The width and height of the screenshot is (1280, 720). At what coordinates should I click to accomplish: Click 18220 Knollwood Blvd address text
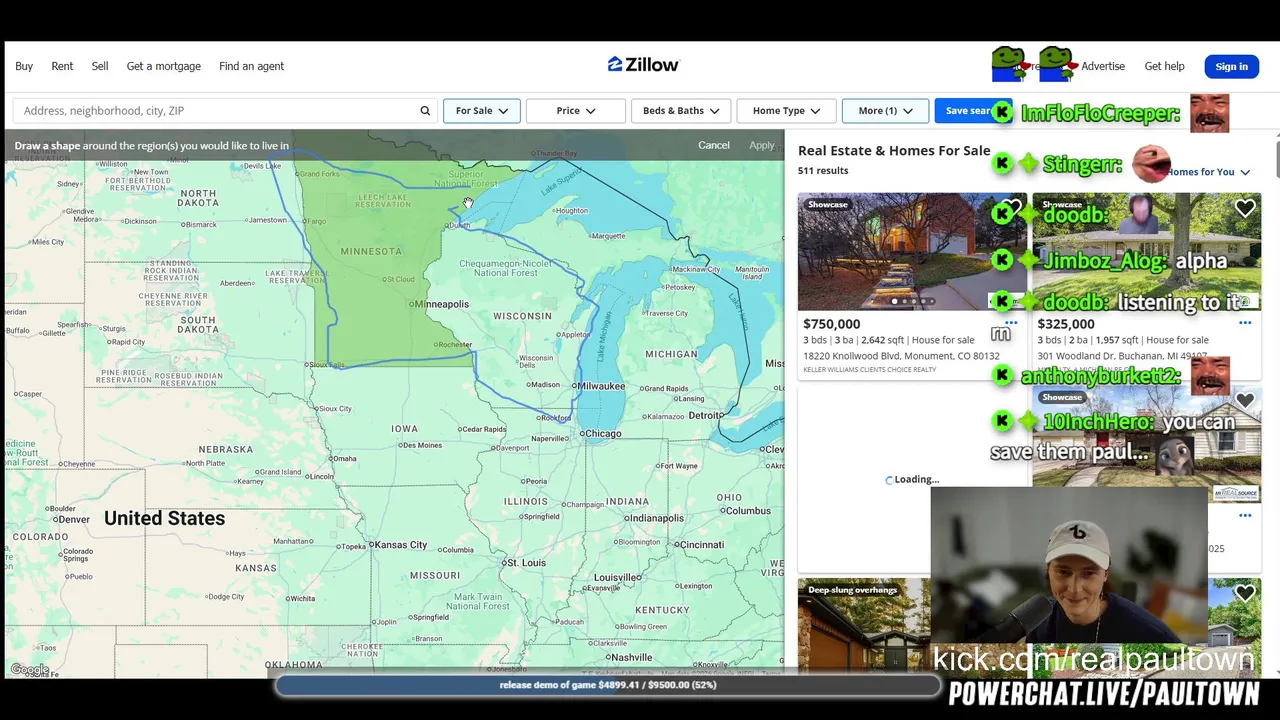point(901,356)
